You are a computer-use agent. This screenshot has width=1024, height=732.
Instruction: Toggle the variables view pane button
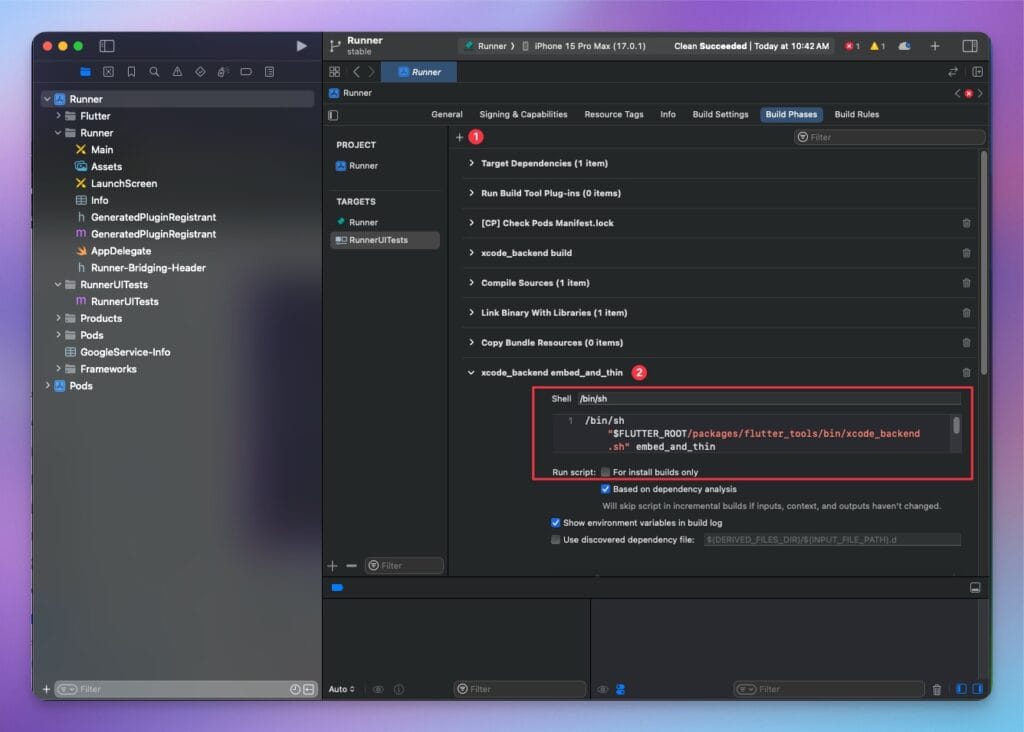(961, 689)
